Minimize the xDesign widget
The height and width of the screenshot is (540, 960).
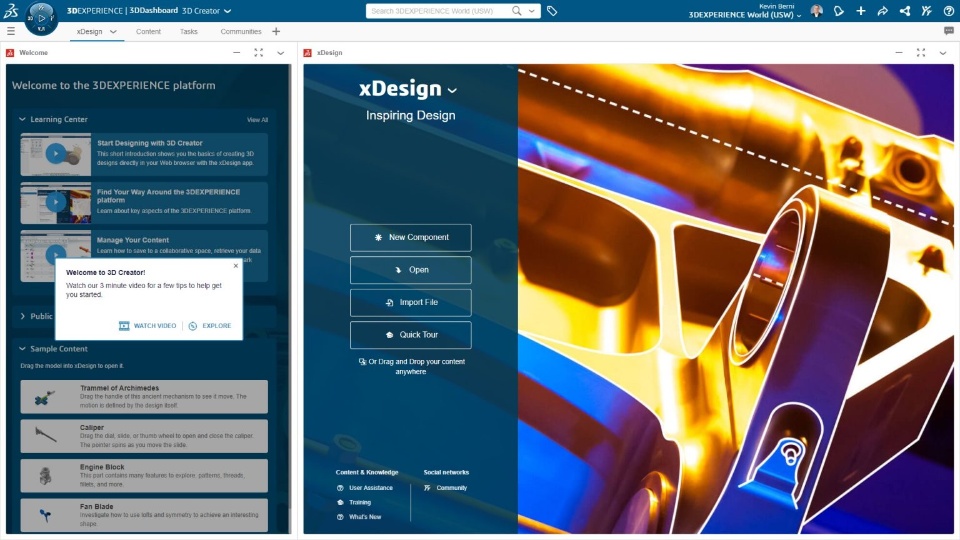pyautogui.click(x=899, y=53)
